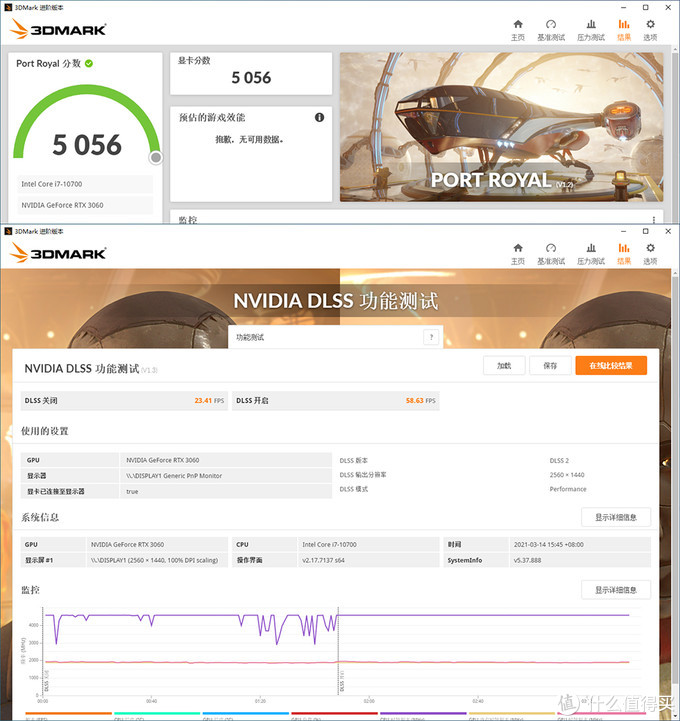Click the 加载 button
The image size is (680, 721).
[504, 366]
